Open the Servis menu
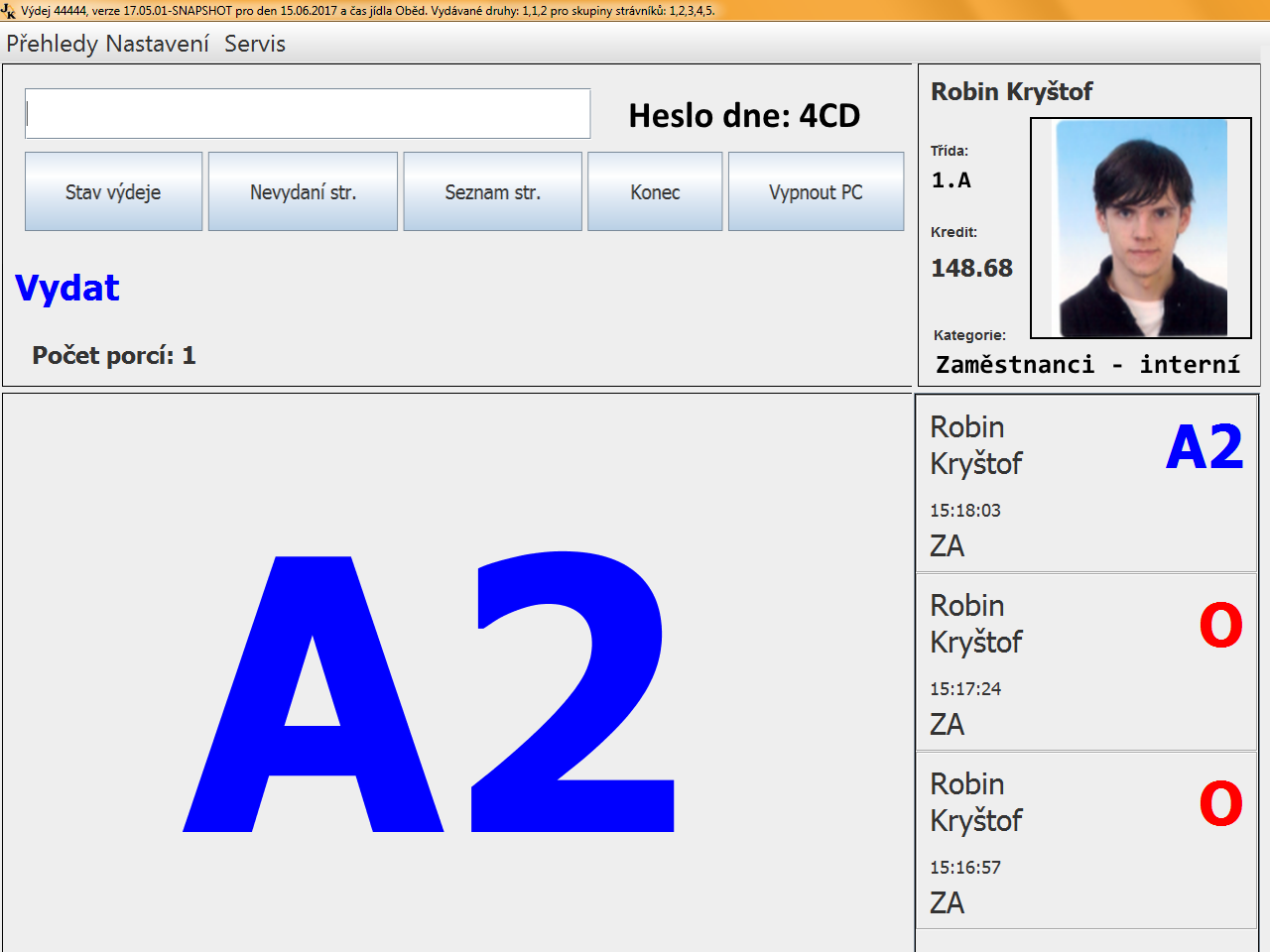Viewport: 1270px width, 952px height. click(255, 44)
